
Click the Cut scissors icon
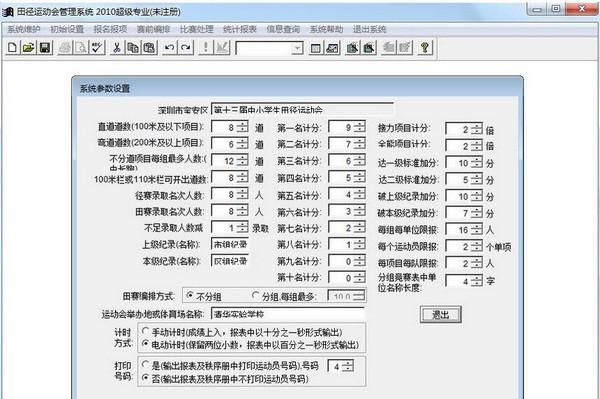pos(117,47)
